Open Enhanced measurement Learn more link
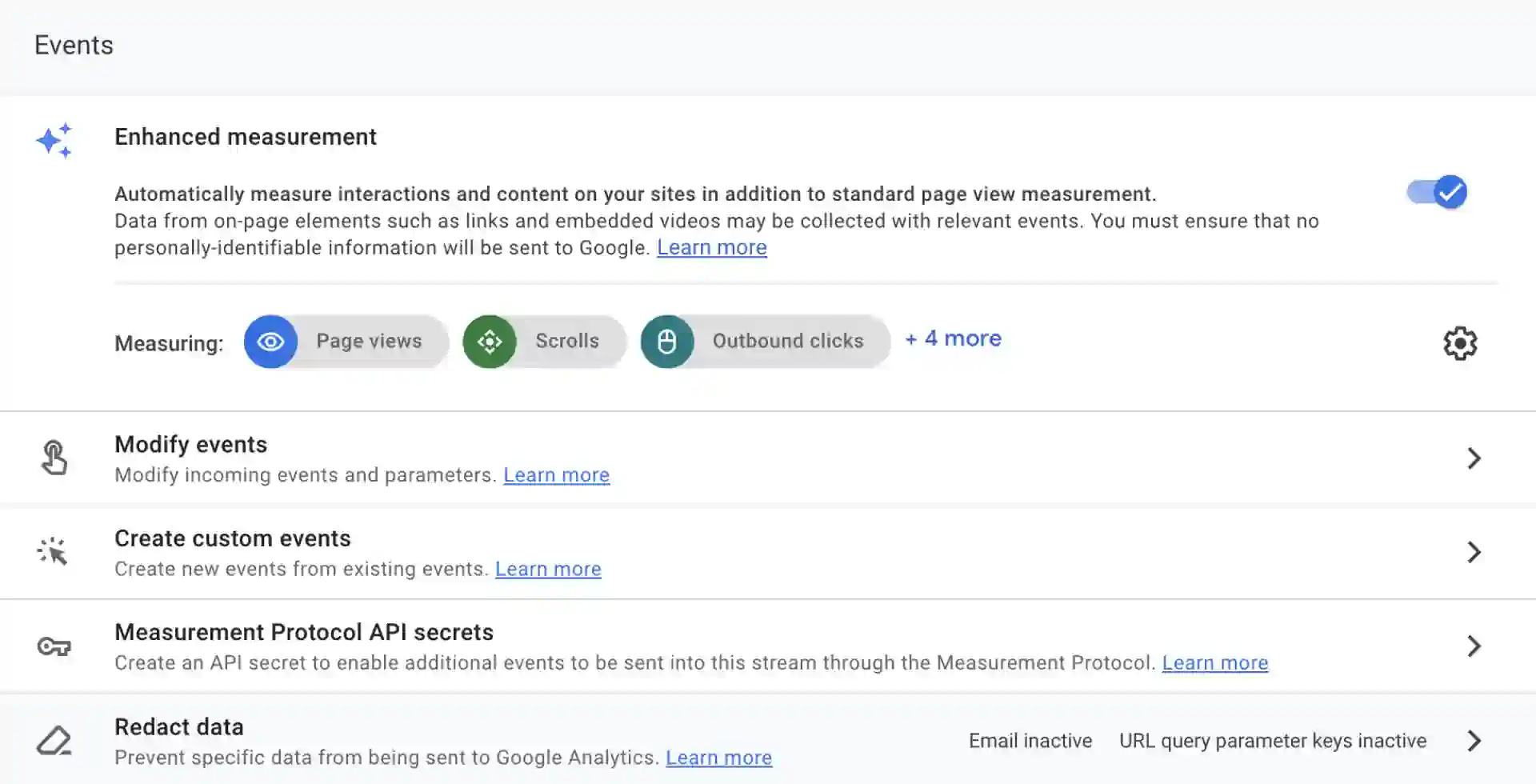The height and width of the screenshot is (784, 1536). (x=712, y=248)
